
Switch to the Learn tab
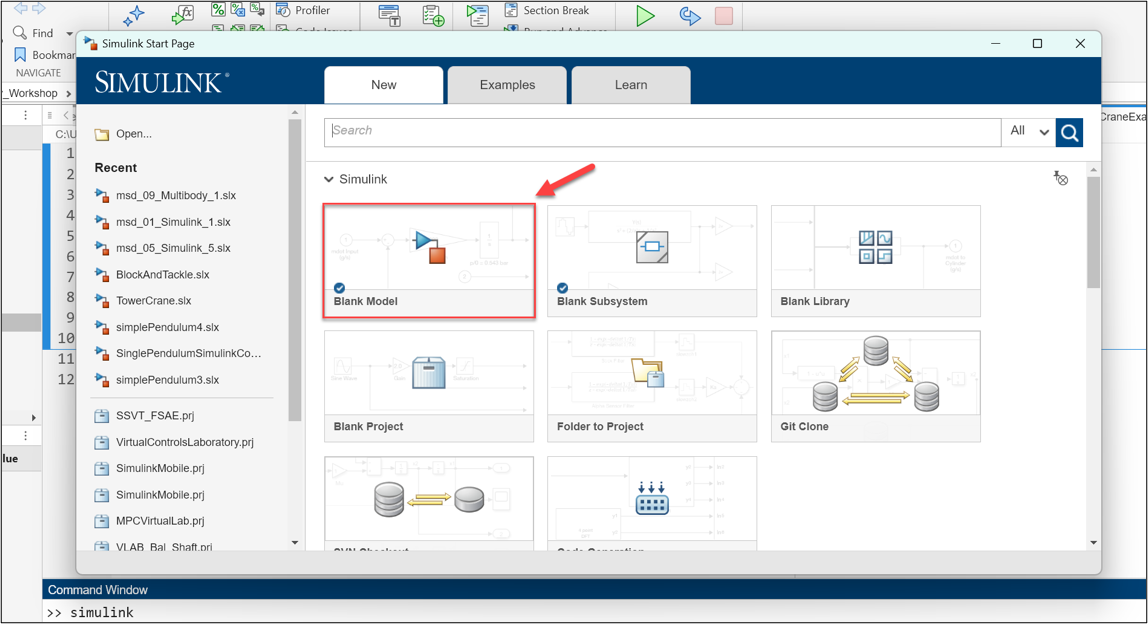pos(630,85)
